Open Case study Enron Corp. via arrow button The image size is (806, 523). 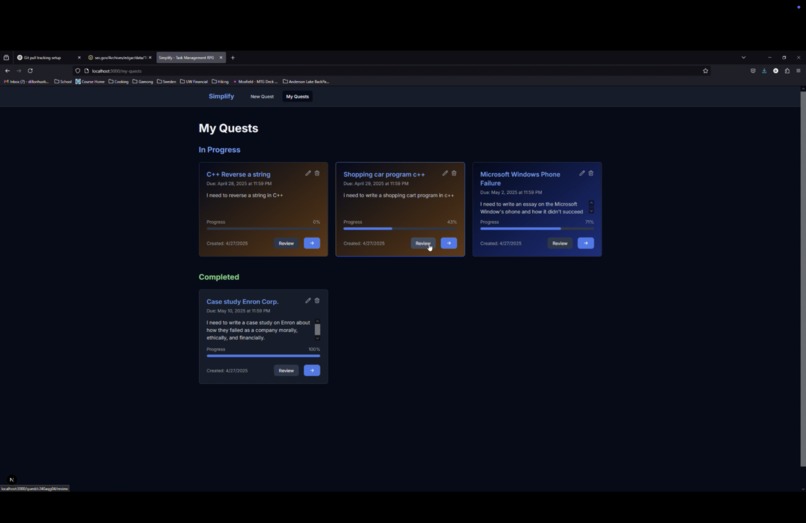point(312,370)
